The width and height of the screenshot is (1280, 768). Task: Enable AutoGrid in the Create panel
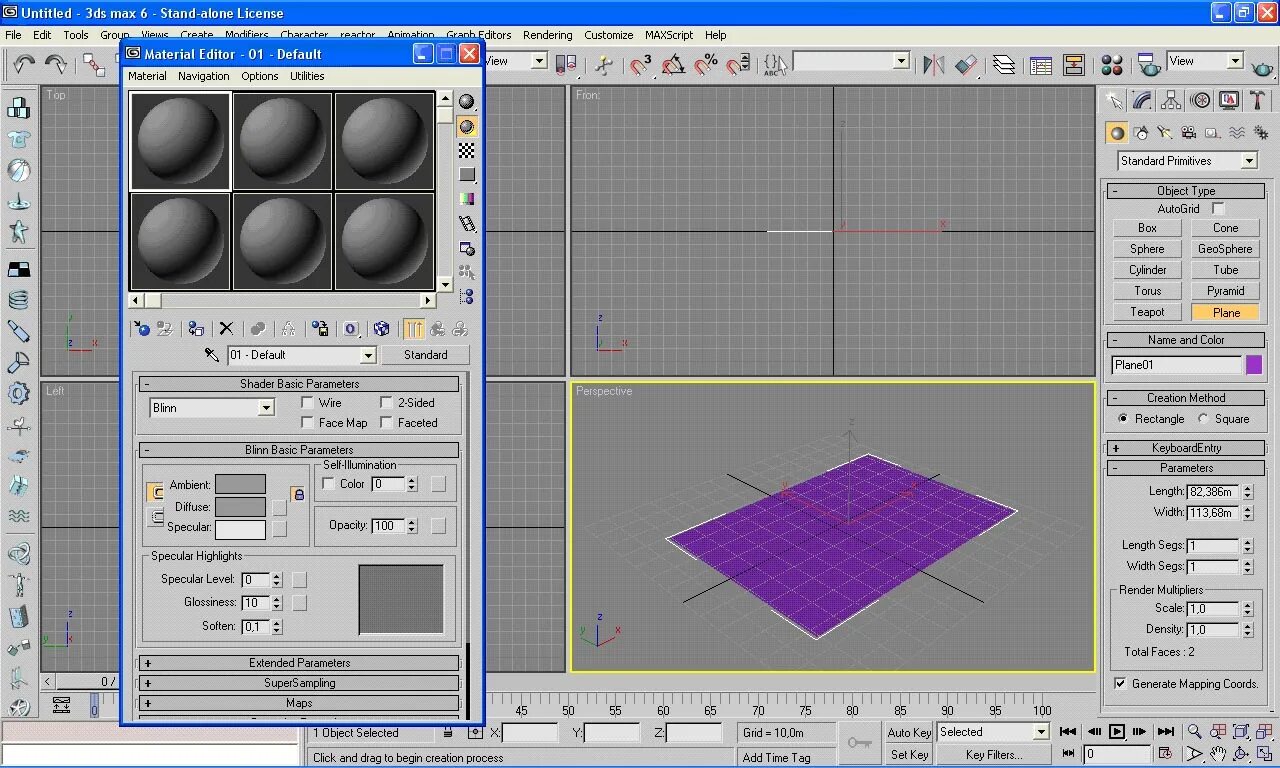1217,208
